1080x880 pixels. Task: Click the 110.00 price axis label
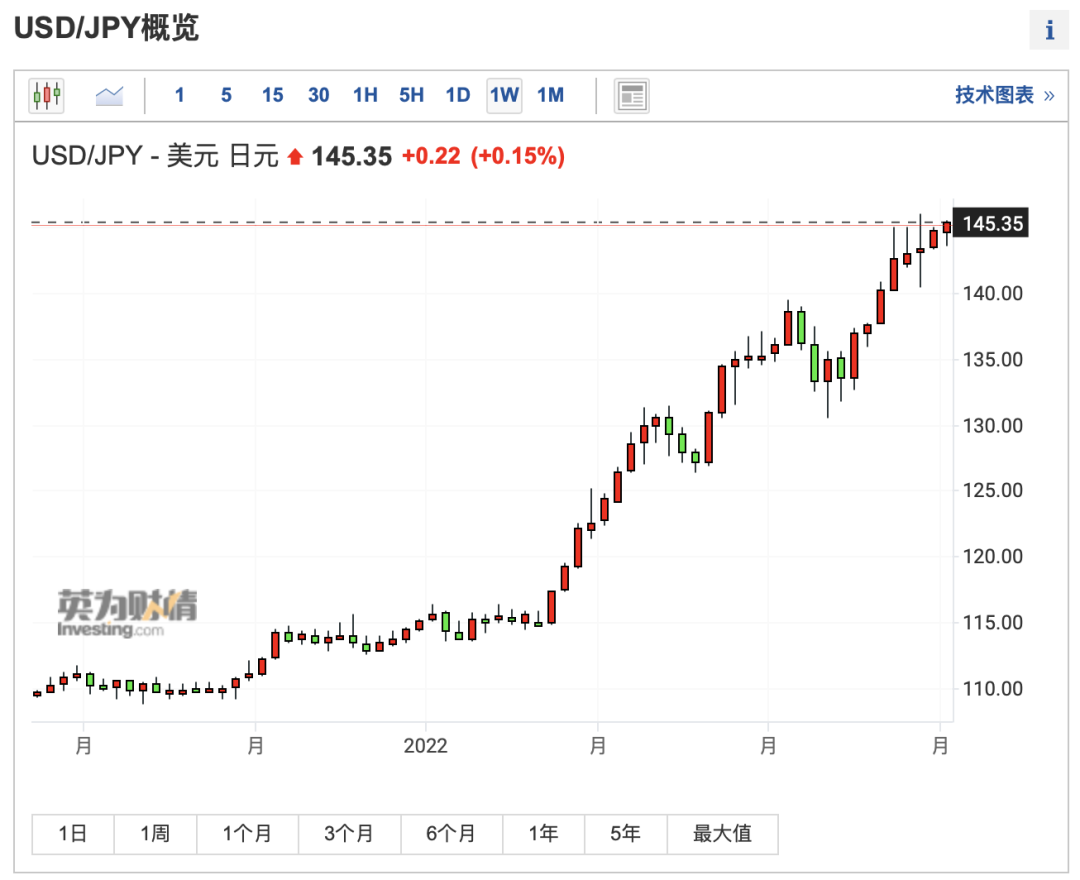(x=993, y=689)
